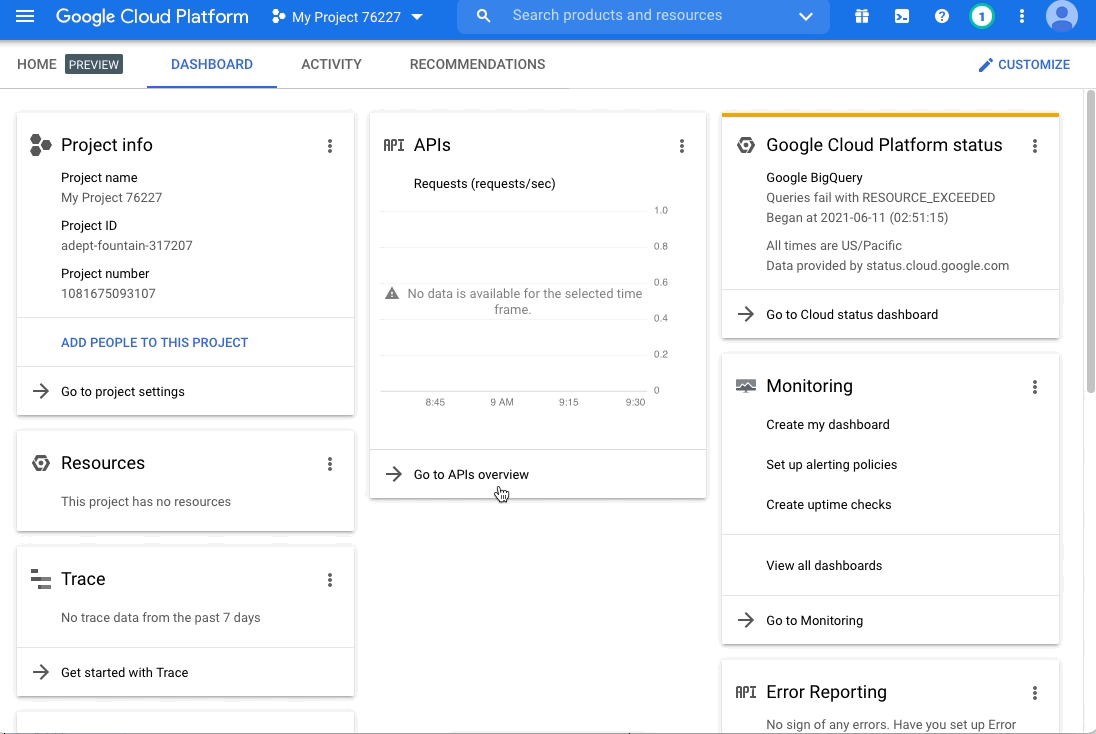Viewport: 1096px width, 734px height.
Task: Click Set up alerting policies
Action: pyautogui.click(x=831, y=464)
